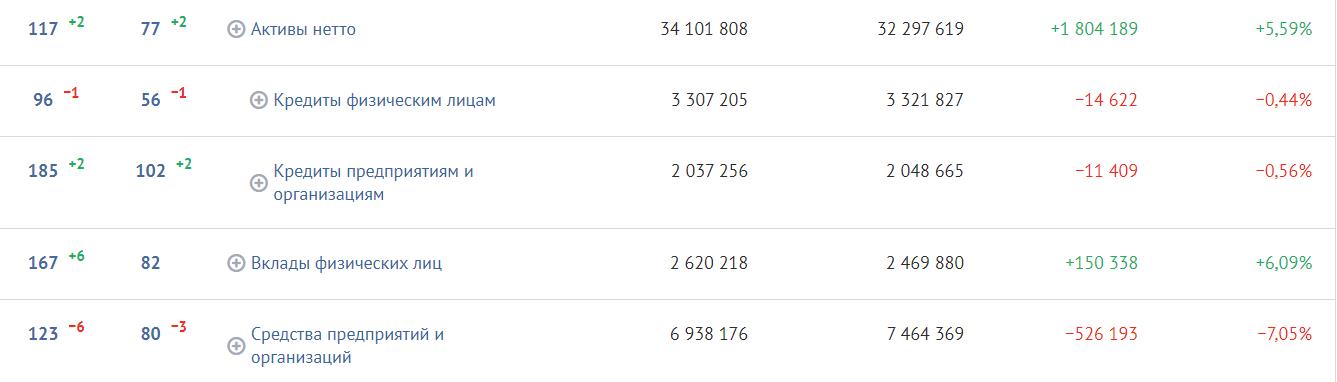The height and width of the screenshot is (382, 1337).
Task: Click the value 34 101 808
Action: 704,29
